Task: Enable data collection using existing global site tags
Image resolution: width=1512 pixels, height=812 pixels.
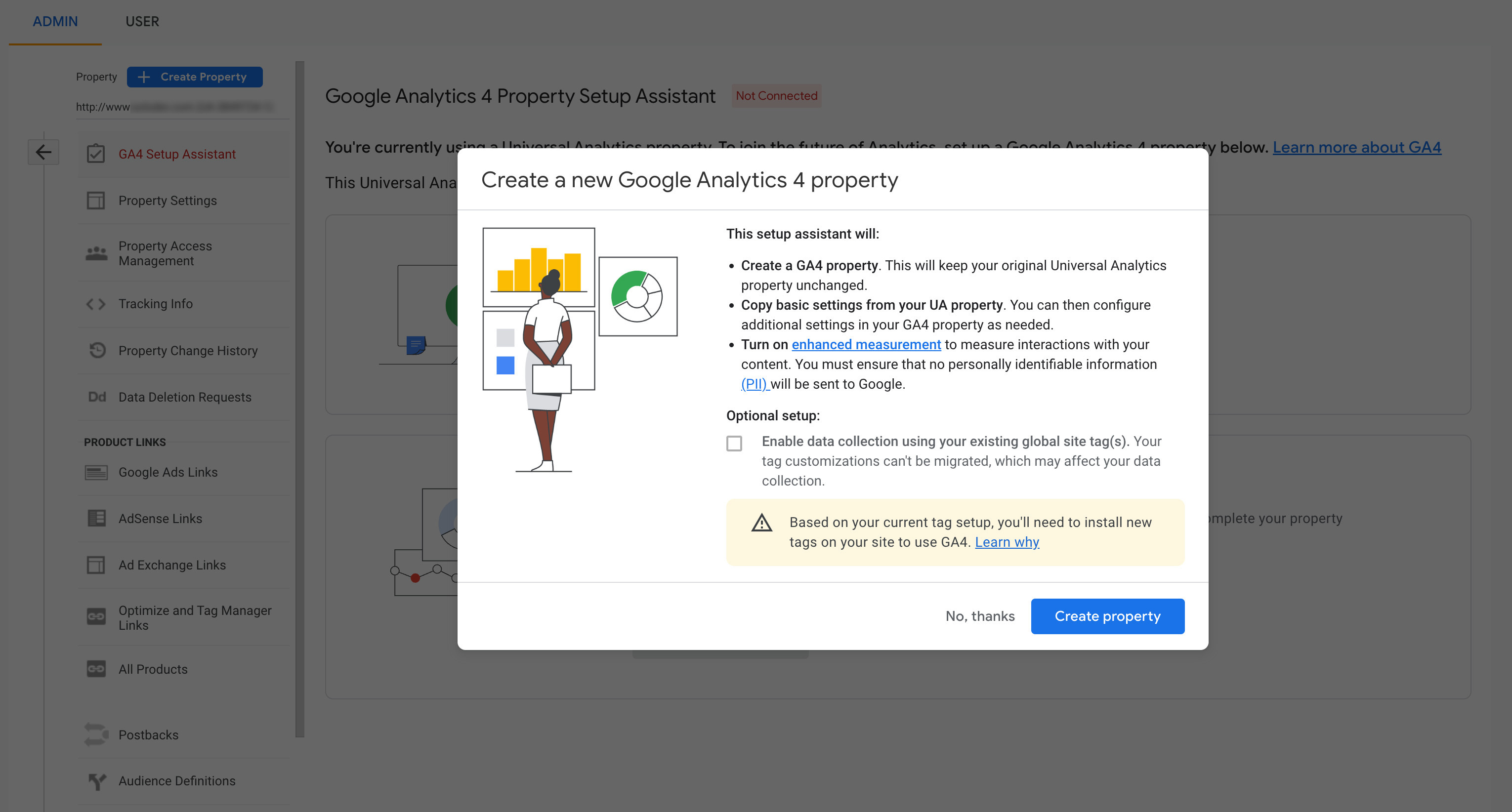Action: click(x=734, y=443)
